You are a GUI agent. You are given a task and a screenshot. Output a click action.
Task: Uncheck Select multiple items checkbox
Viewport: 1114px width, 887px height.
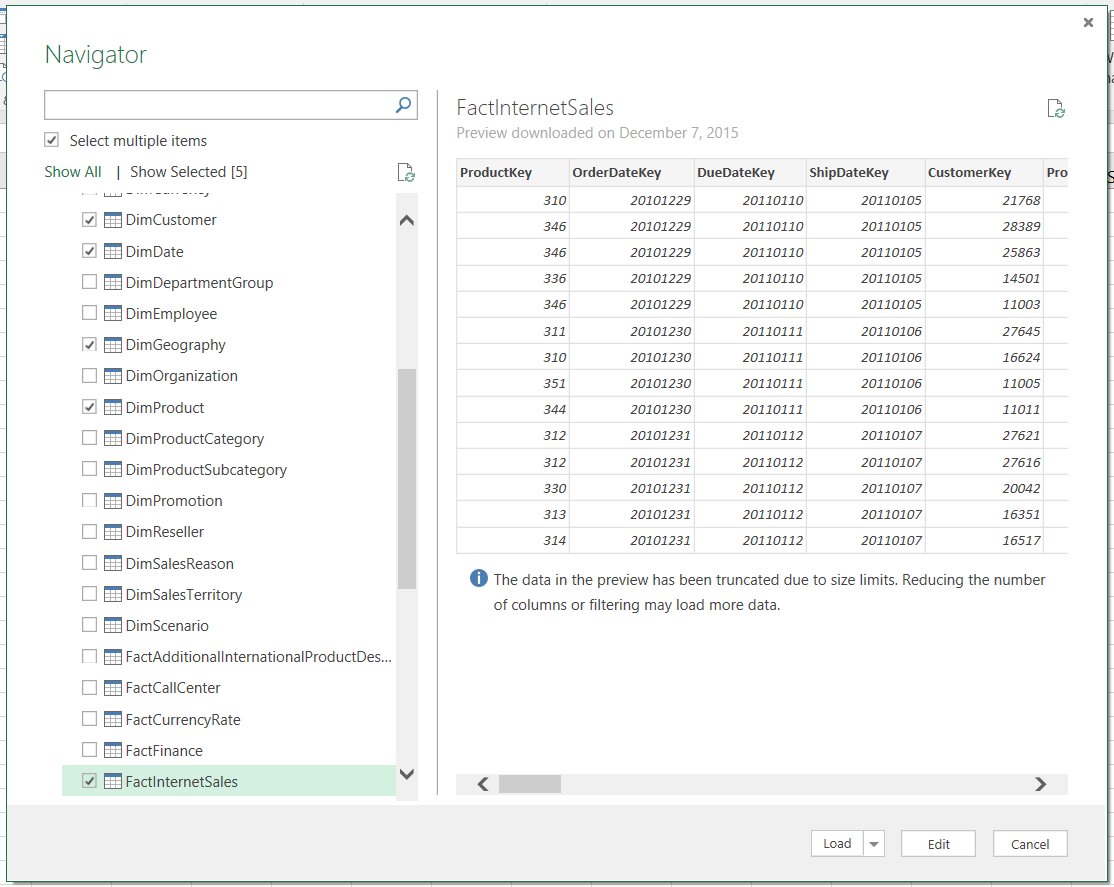(x=52, y=141)
